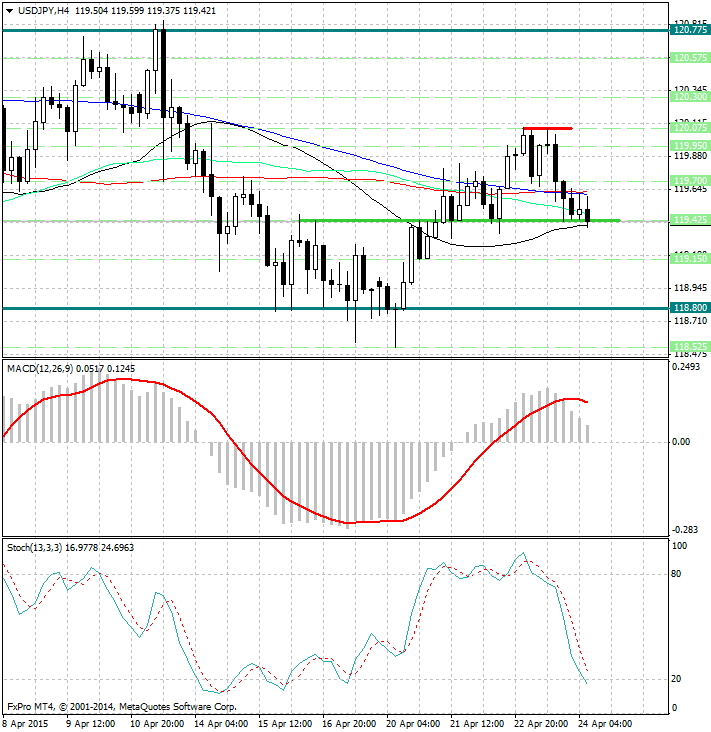Click the 119.950 price level tag
The height and width of the screenshot is (732, 711).
coord(691,145)
